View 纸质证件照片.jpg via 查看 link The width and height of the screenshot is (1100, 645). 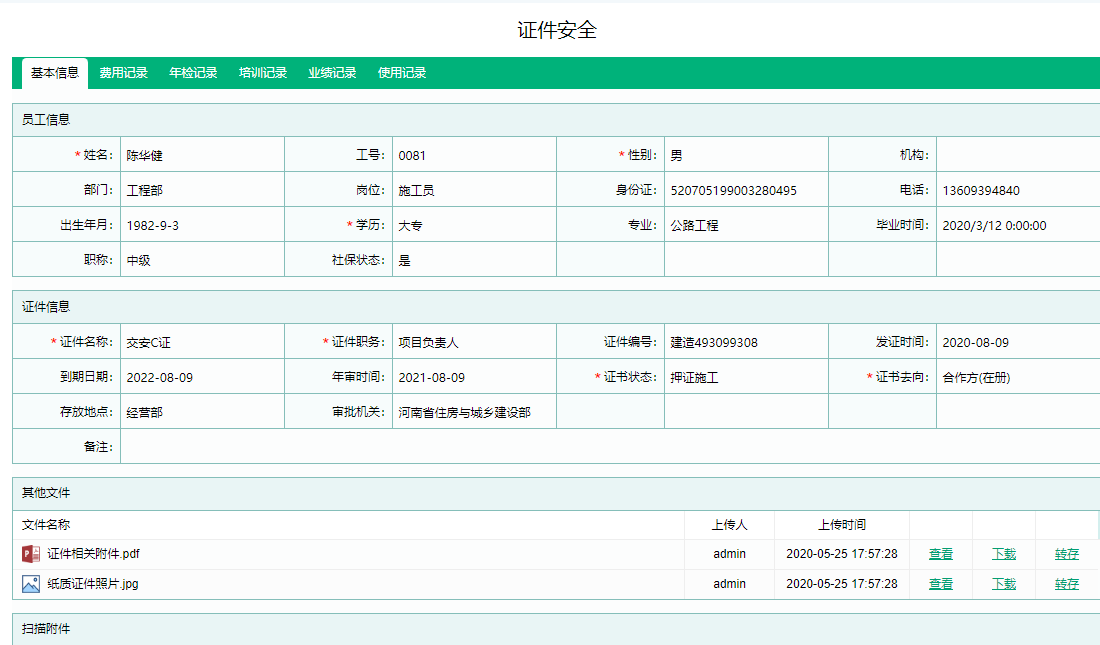(941, 584)
